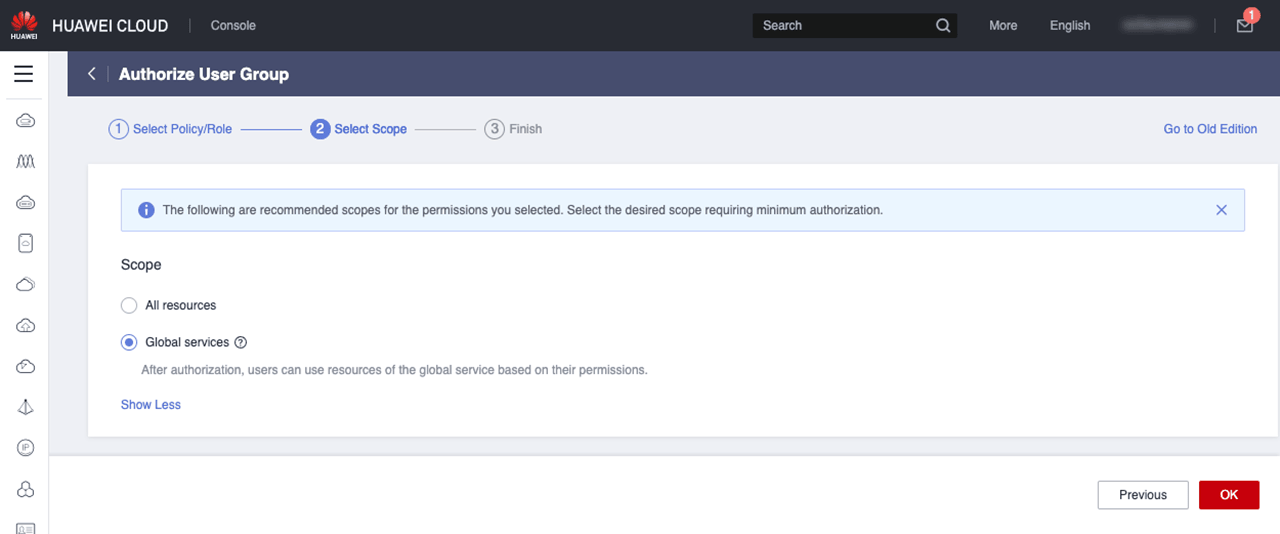The height and width of the screenshot is (534, 1280).
Task: Dismiss the recommended scopes info banner
Action: [1221, 210]
